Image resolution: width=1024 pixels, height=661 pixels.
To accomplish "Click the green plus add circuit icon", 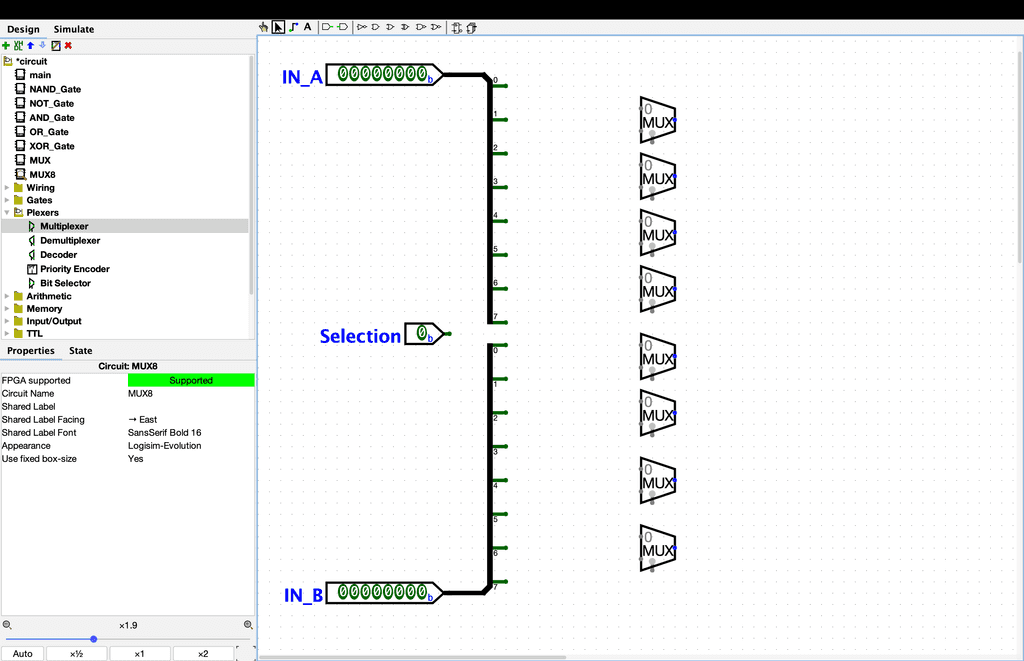I will (6, 45).
